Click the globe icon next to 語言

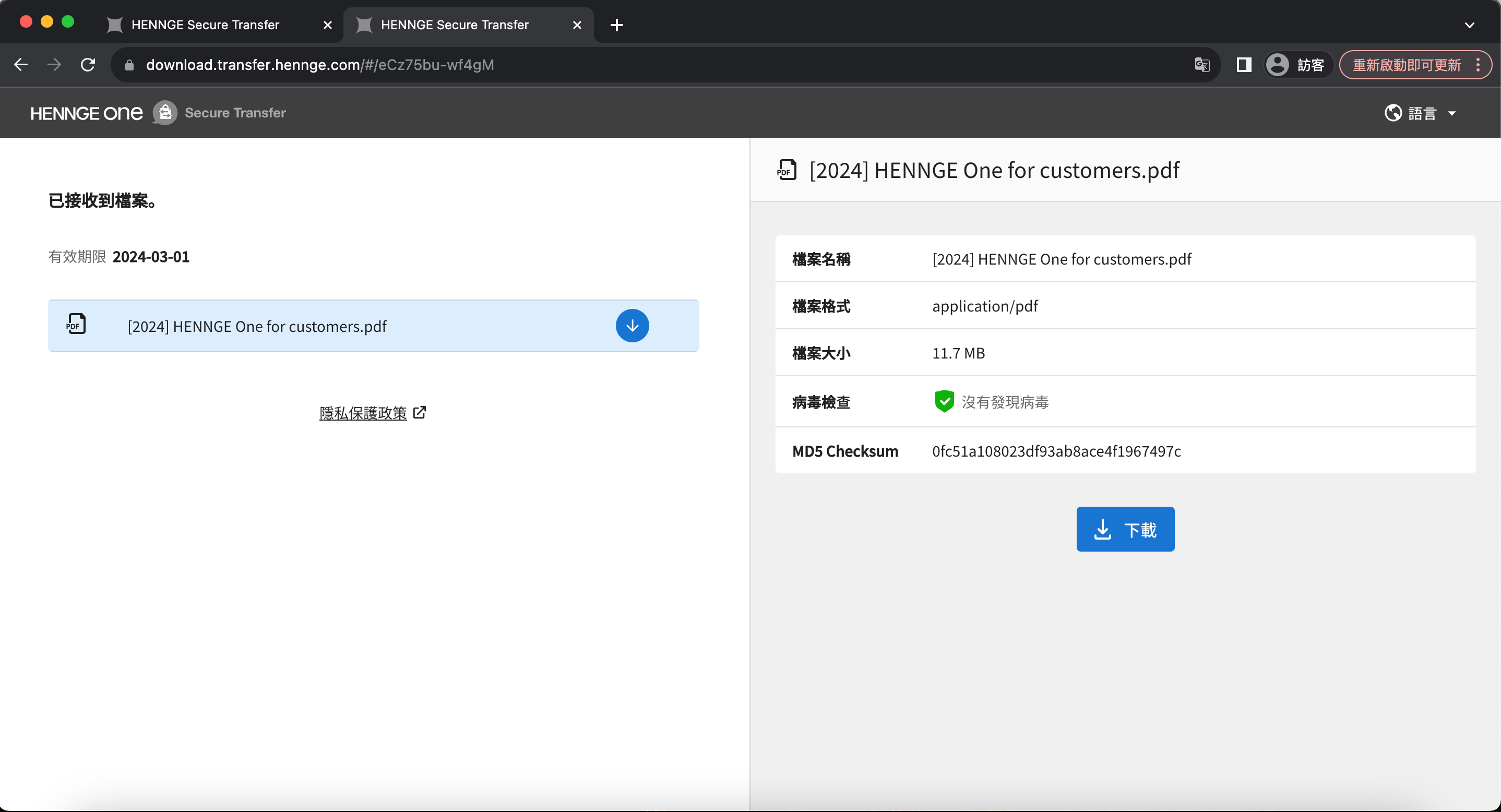(1392, 113)
